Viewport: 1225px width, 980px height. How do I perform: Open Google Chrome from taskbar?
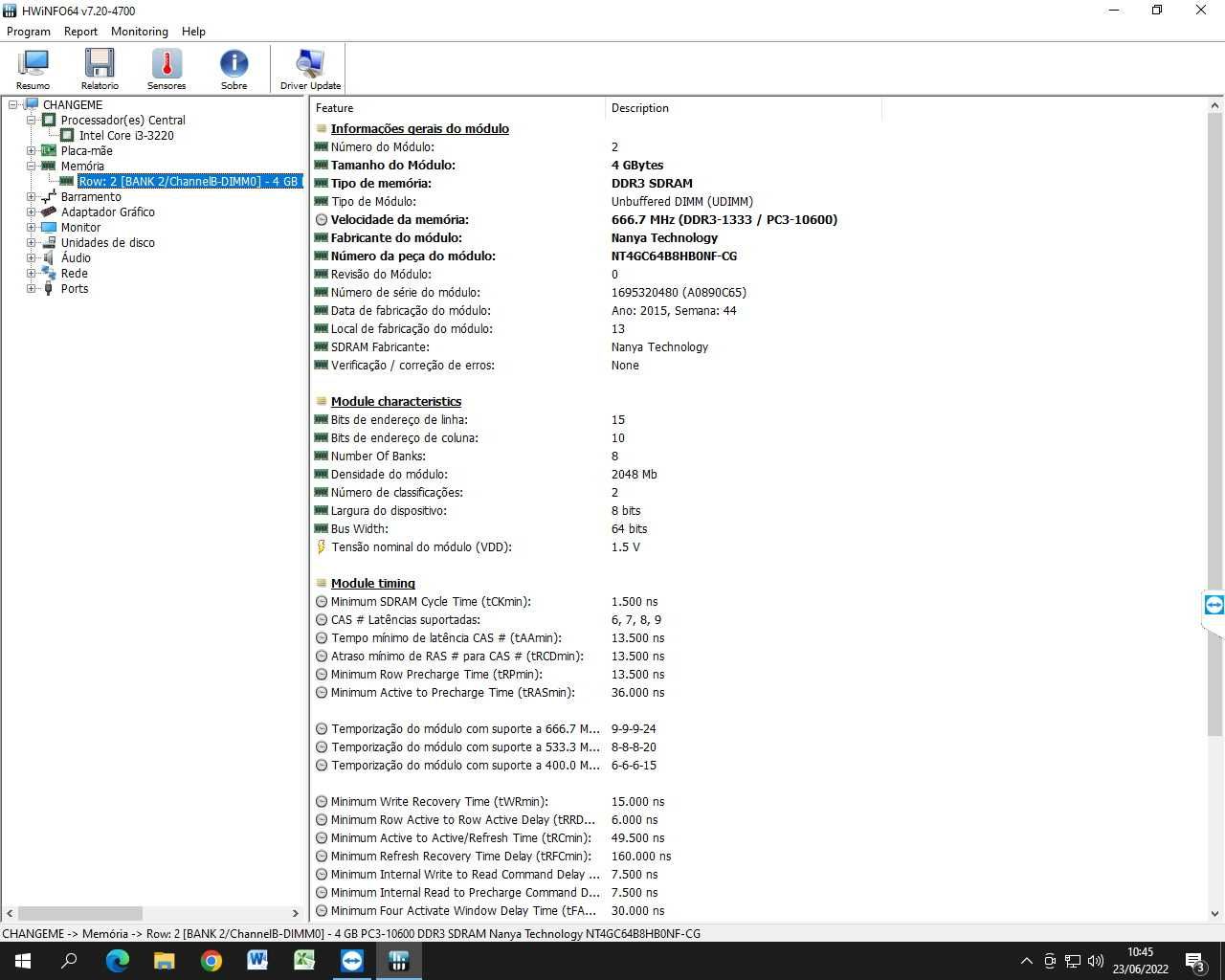(211, 961)
